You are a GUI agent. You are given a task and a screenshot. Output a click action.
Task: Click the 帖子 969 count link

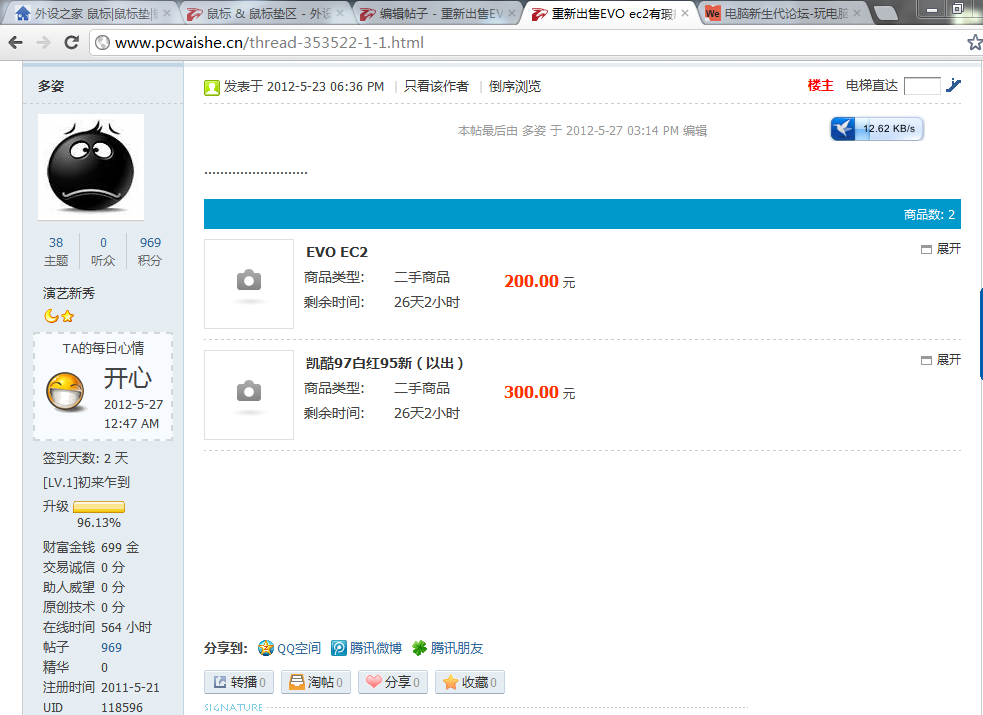point(111,647)
